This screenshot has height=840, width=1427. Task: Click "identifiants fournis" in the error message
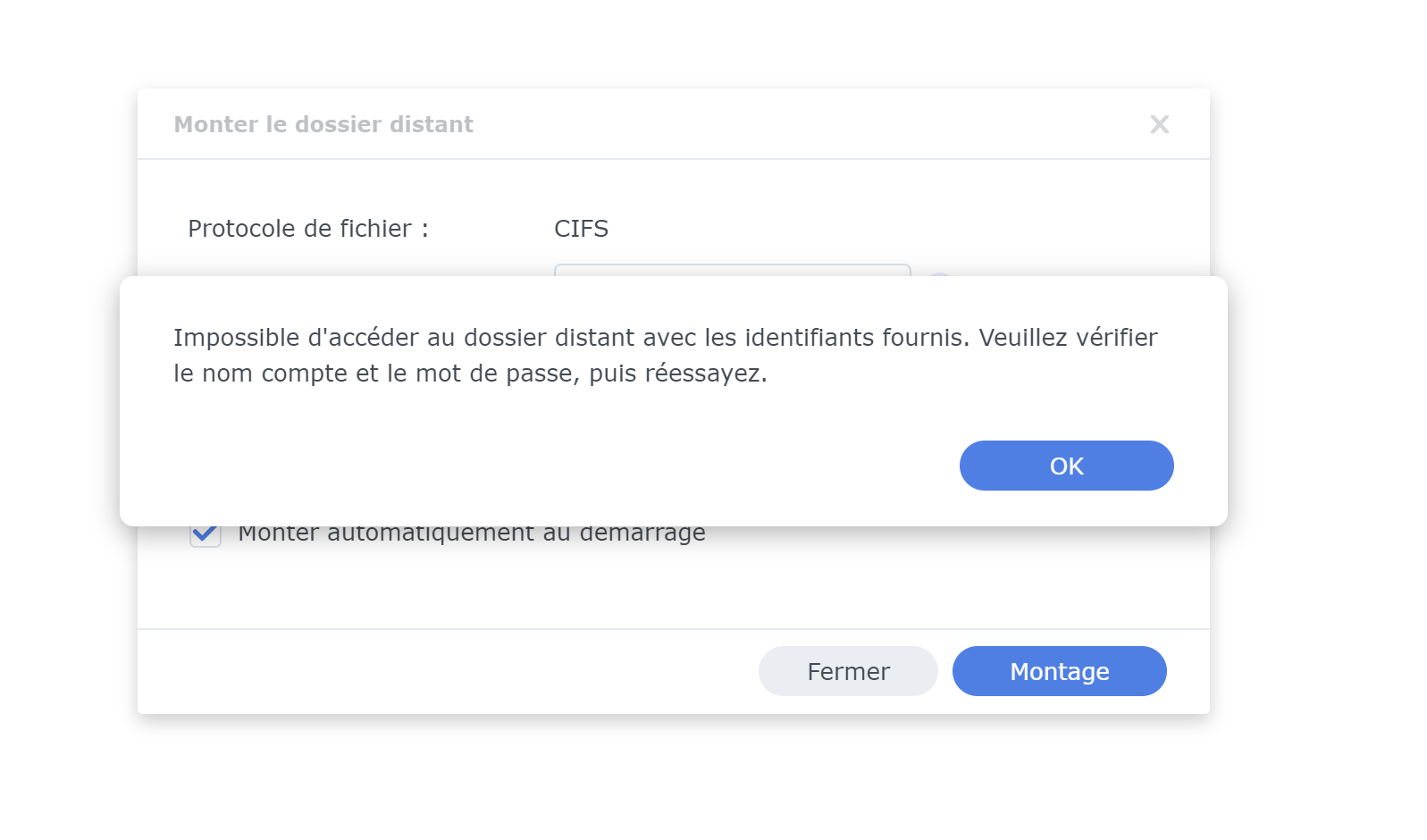[x=857, y=338]
